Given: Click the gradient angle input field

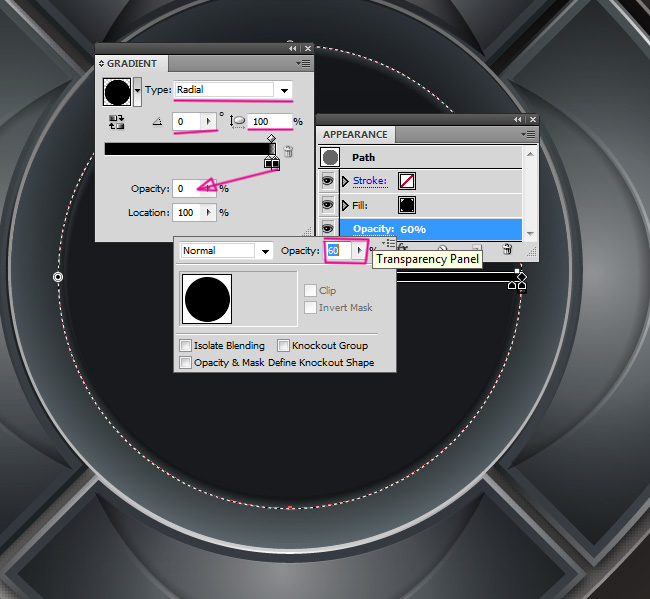Looking at the screenshot, I should pos(187,121).
